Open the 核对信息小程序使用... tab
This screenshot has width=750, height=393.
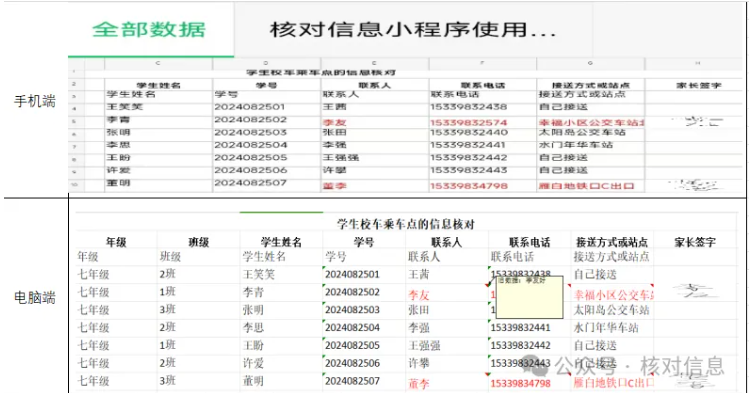(x=413, y=30)
